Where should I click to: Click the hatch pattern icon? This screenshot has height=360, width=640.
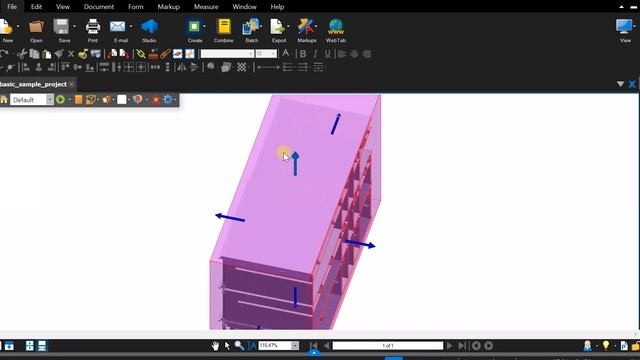click(x=242, y=67)
